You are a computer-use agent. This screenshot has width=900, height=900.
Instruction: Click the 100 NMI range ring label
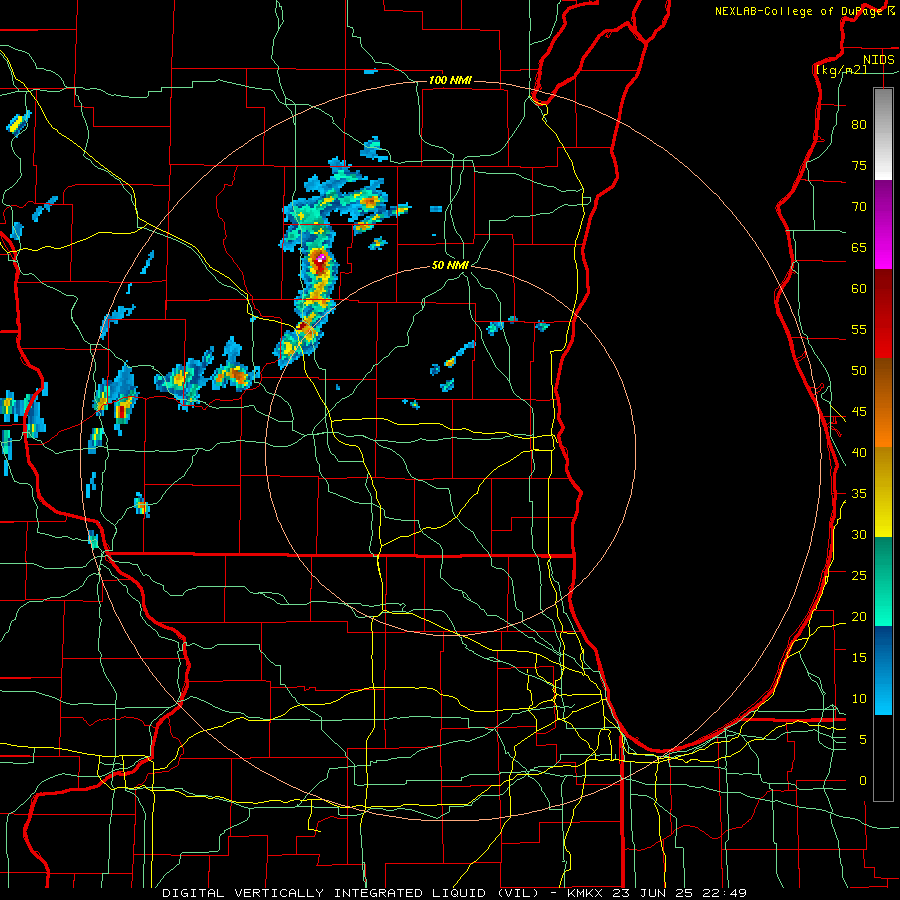click(450, 80)
